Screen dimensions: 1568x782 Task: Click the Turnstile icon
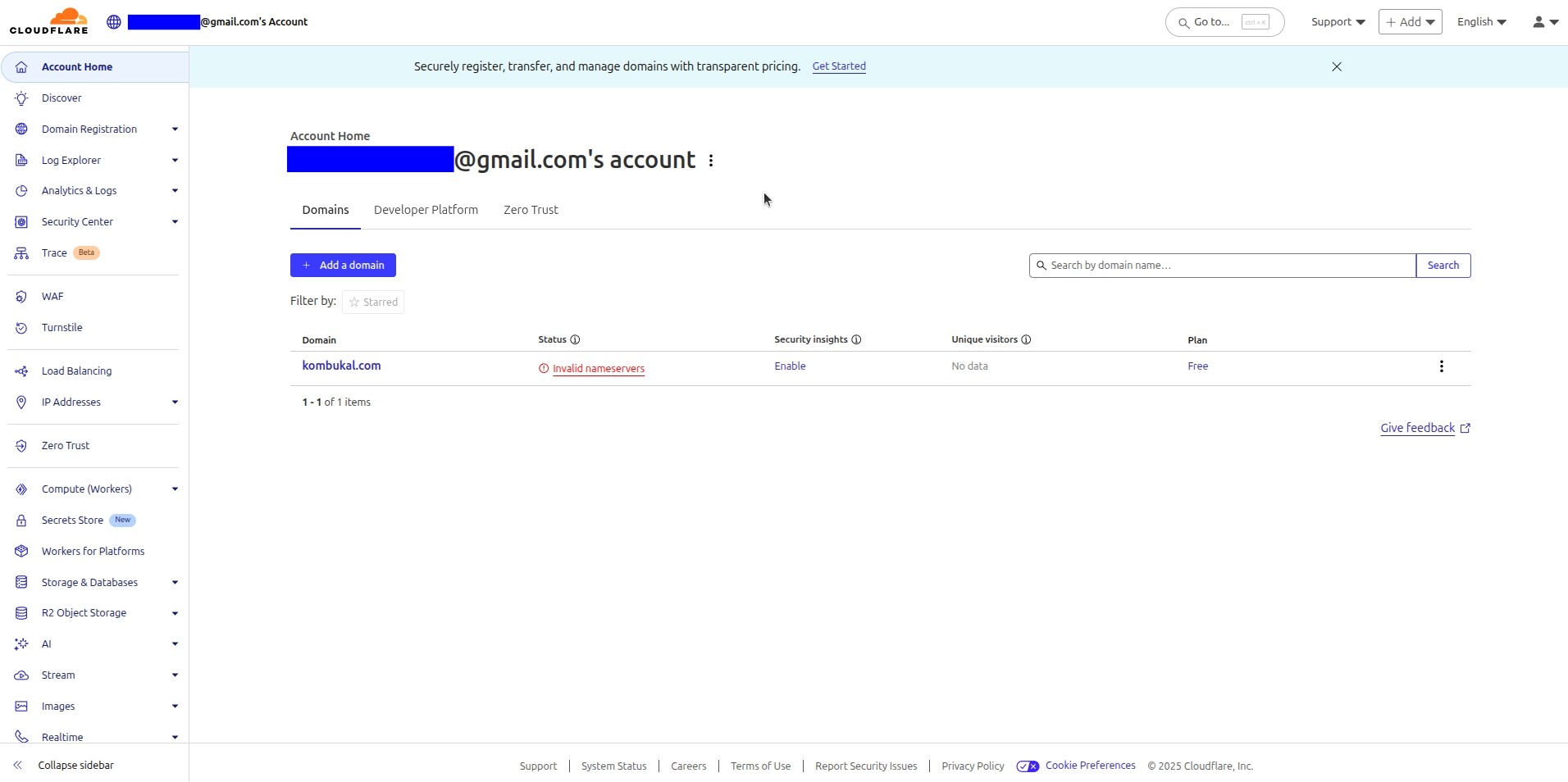pos(21,328)
